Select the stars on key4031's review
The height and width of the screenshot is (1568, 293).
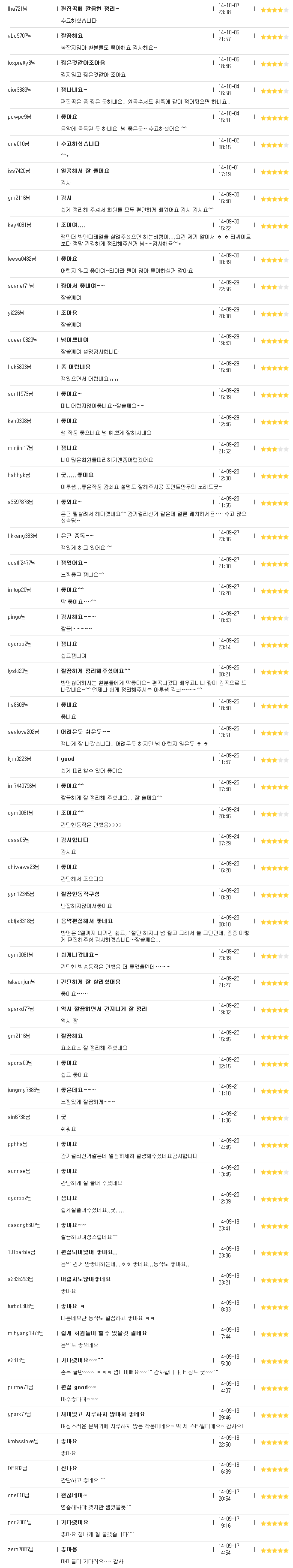(275, 226)
